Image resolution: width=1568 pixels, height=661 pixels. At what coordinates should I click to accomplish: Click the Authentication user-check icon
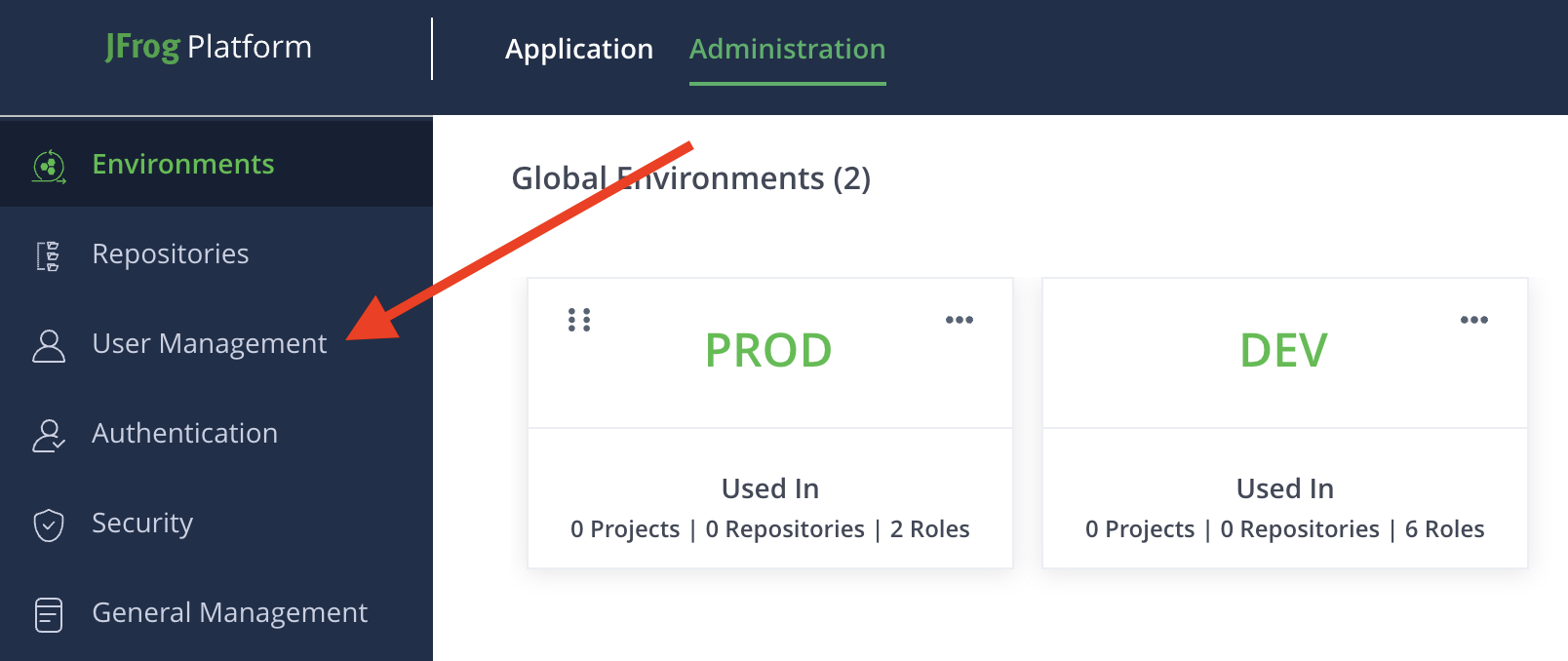point(49,435)
